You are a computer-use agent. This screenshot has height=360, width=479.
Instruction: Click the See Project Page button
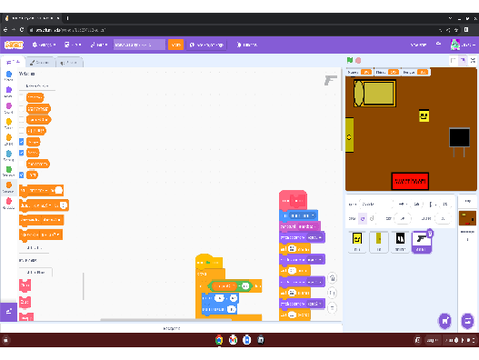(207, 45)
